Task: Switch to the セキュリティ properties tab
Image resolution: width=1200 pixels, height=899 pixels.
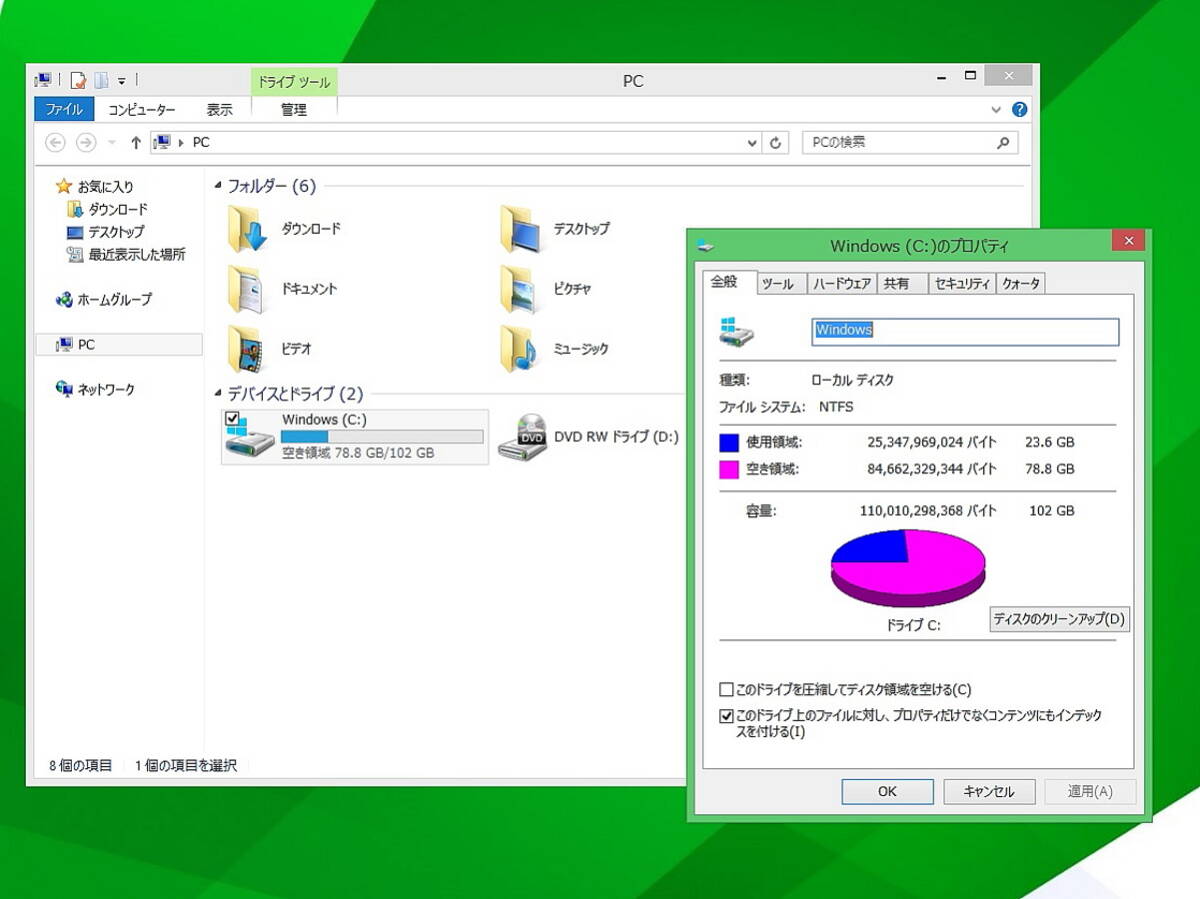Action: click(x=962, y=284)
